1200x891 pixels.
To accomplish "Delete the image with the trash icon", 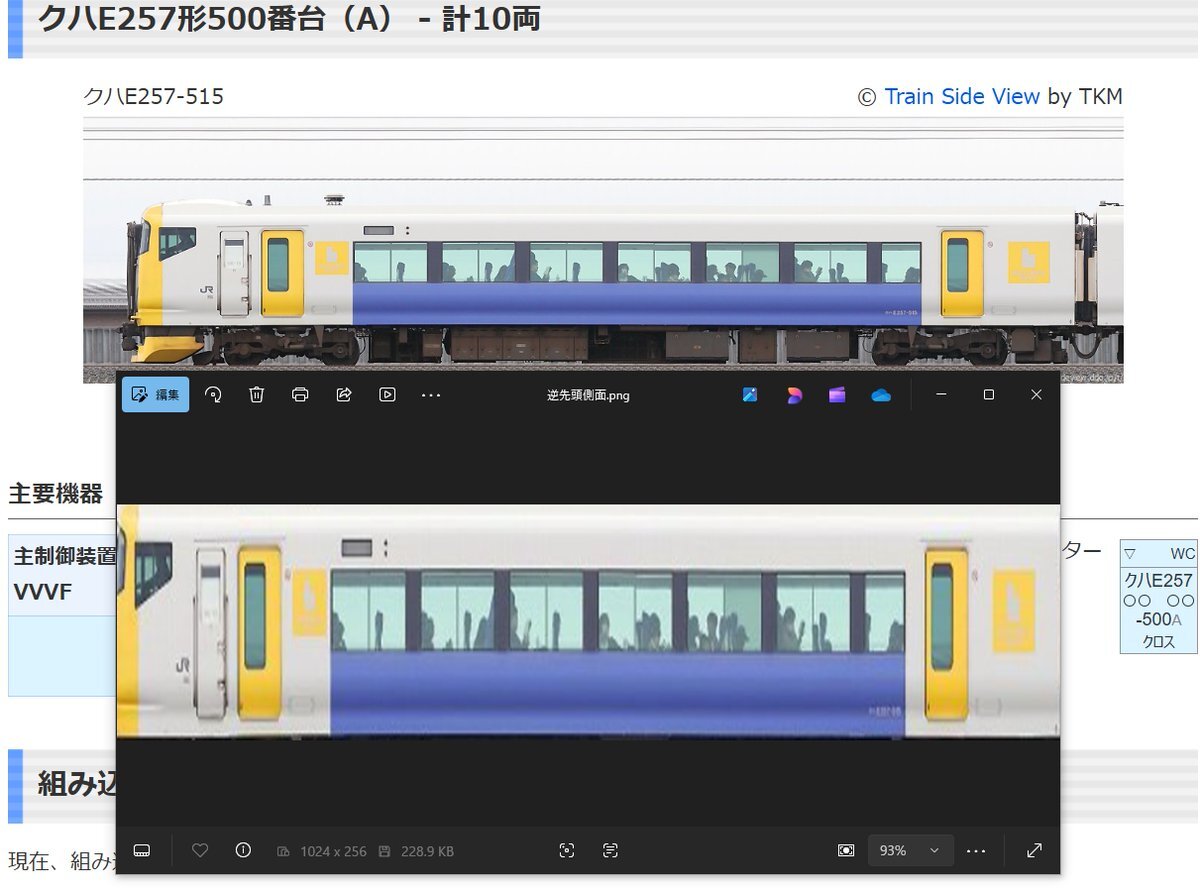I will tap(257, 395).
